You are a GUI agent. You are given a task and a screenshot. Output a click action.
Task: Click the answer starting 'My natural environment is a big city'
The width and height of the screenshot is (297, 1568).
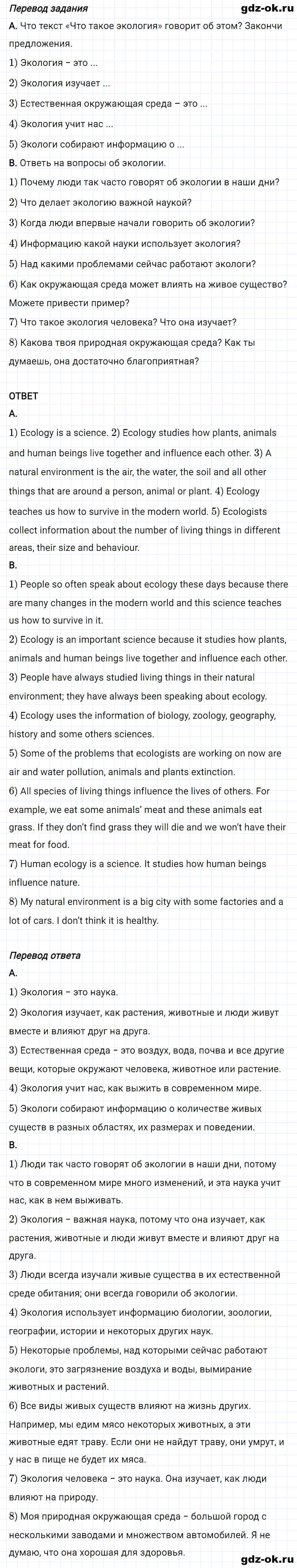click(146, 911)
